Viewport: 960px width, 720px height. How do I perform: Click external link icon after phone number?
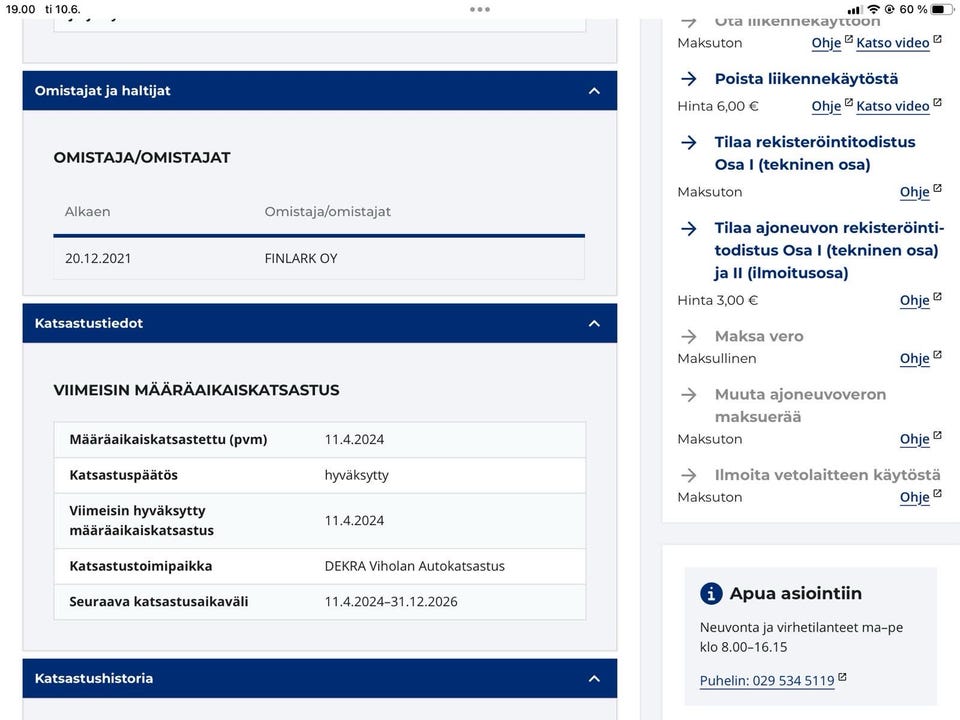(842, 677)
